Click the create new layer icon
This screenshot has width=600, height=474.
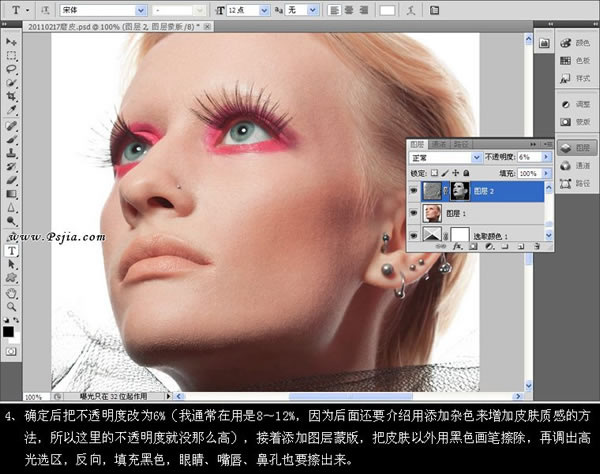(521, 247)
